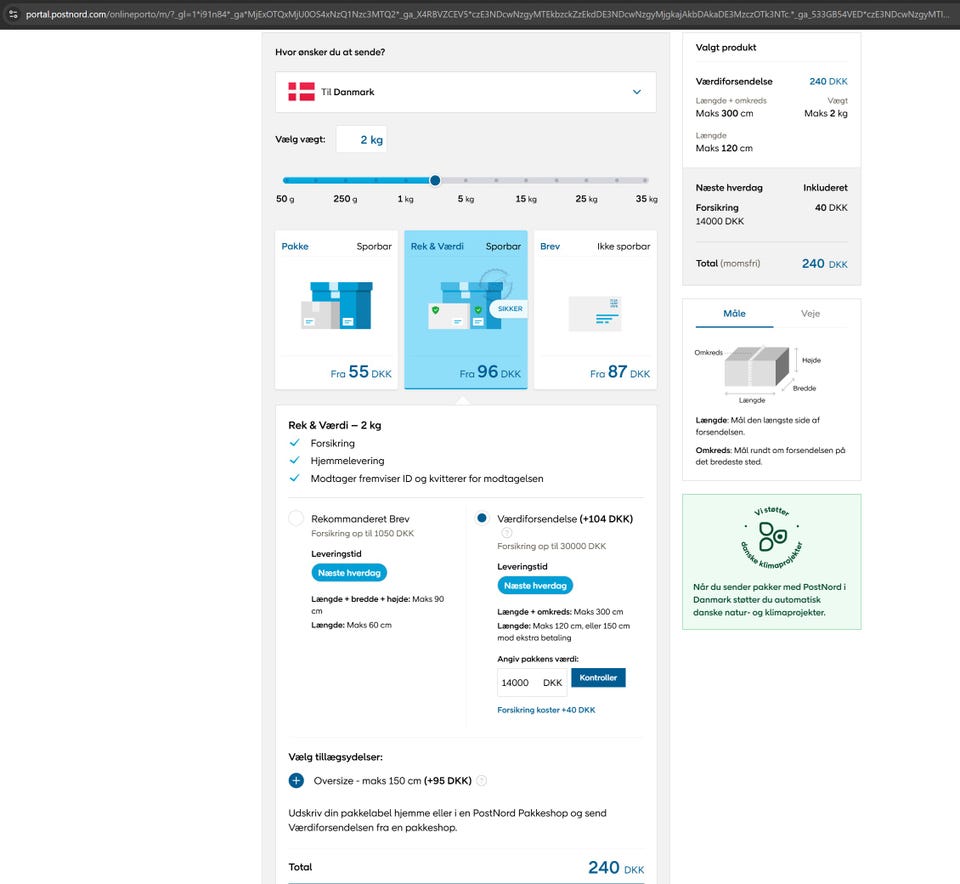This screenshot has width=960, height=884.
Task: Click the 15 kg label under slider
Action: (526, 199)
